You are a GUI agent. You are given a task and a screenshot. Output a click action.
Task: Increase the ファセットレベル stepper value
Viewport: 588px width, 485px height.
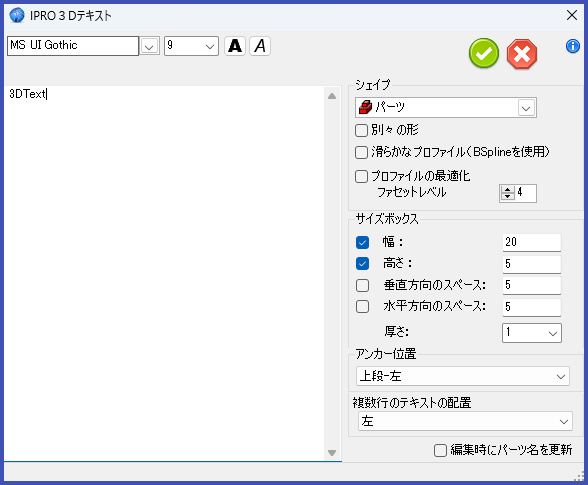pos(507,190)
